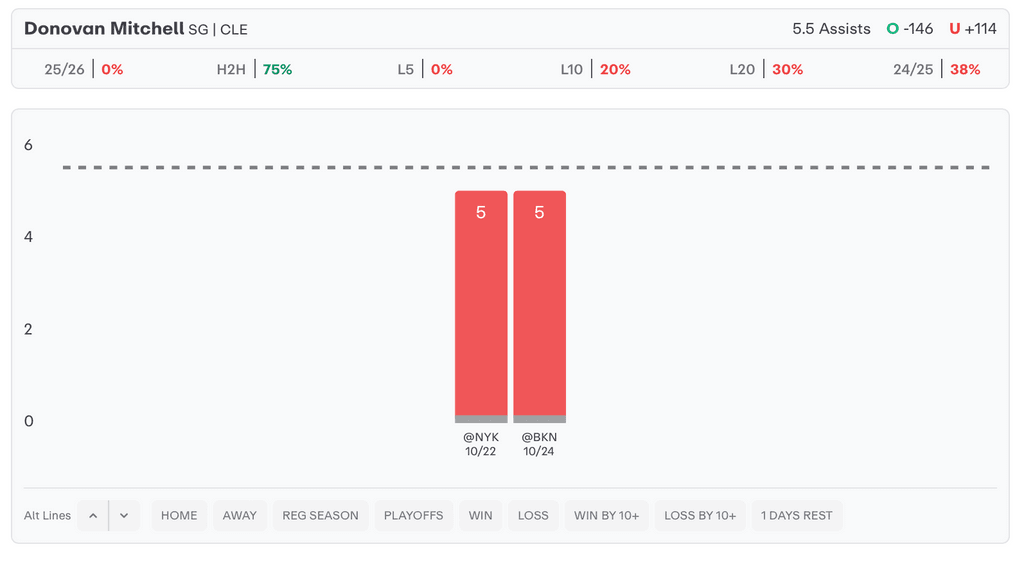Filter games by WIN

pyautogui.click(x=481, y=516)
